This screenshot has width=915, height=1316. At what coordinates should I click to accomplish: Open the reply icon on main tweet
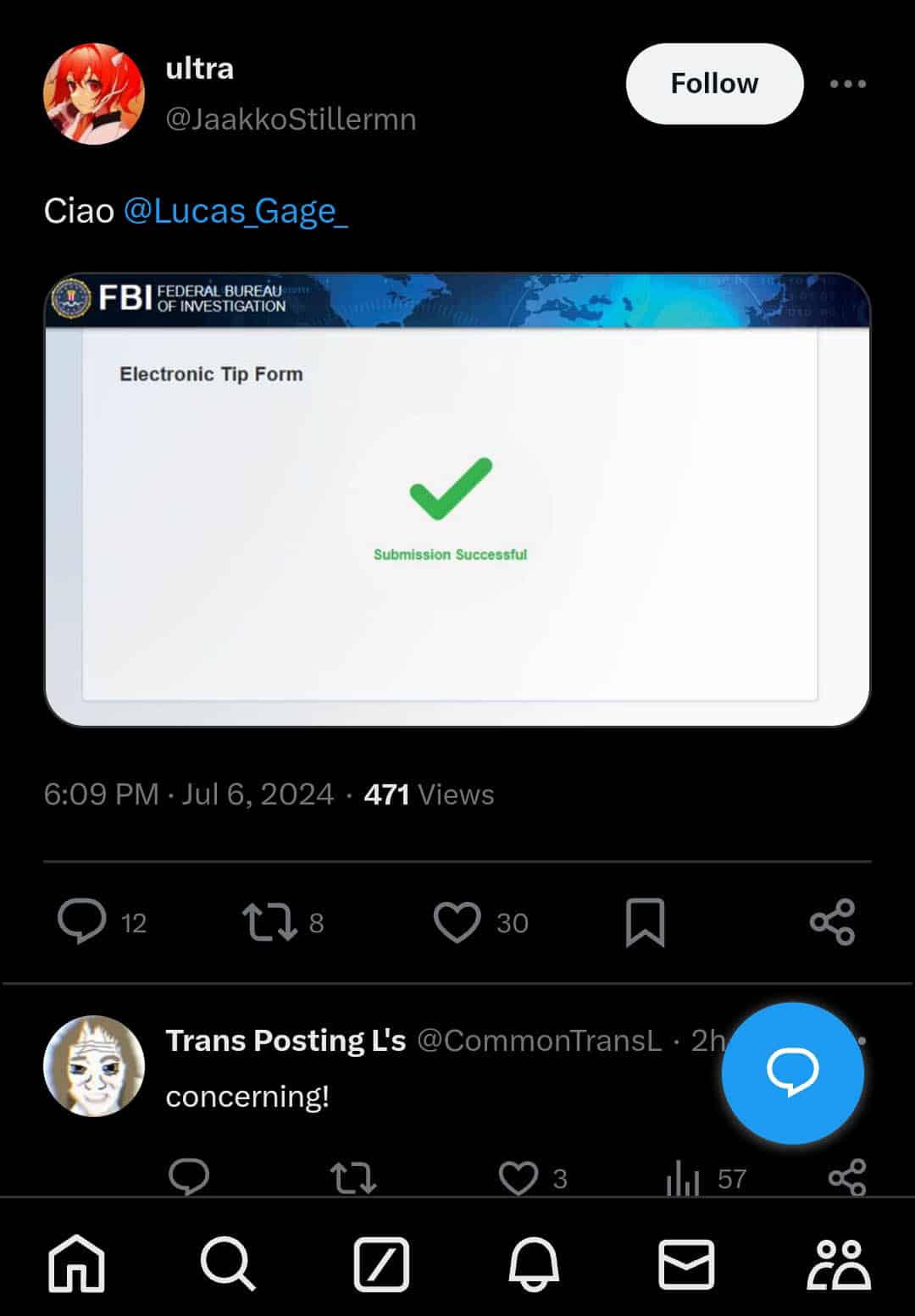[x=82, y=922]
